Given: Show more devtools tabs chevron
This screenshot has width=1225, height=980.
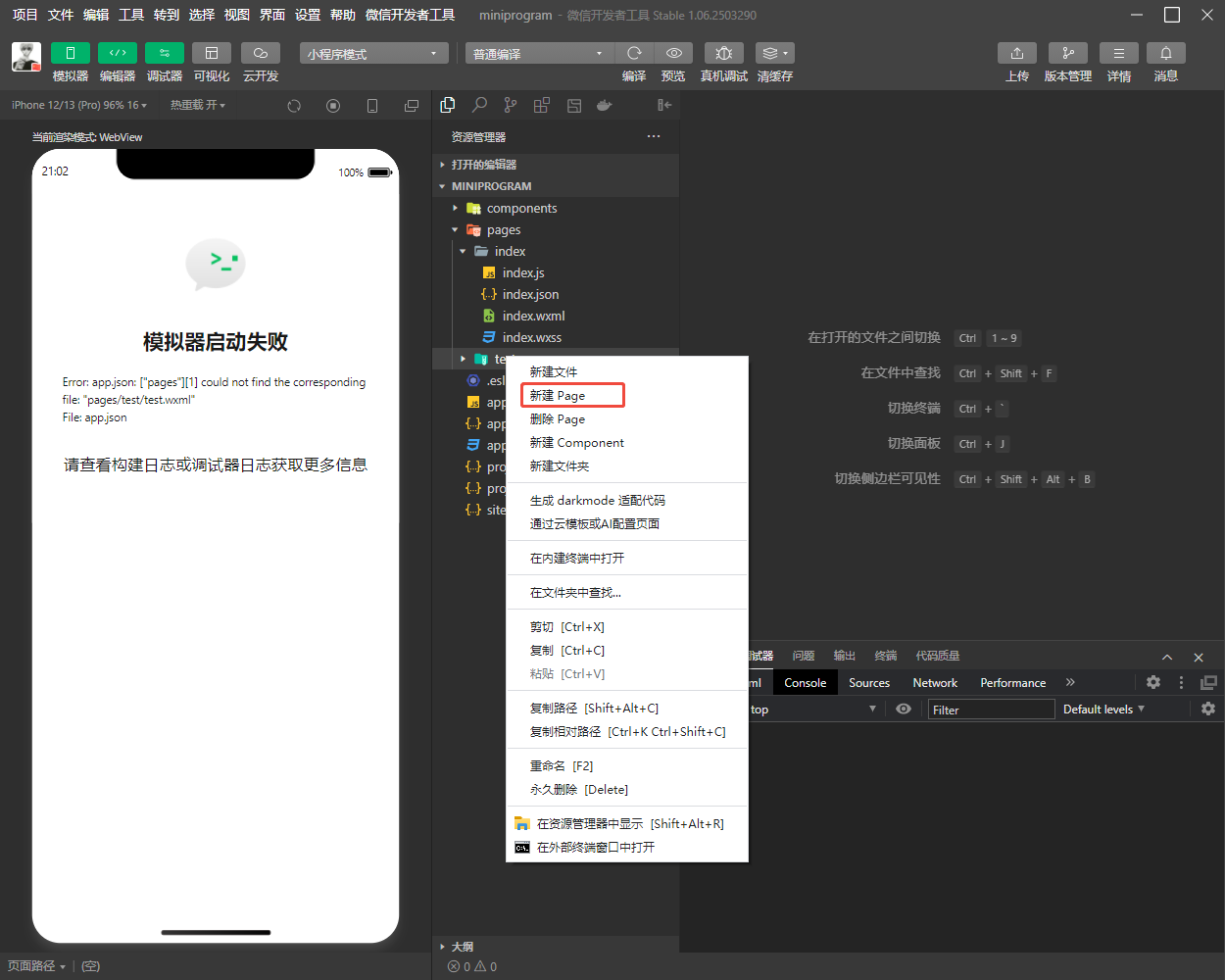Looking at the screenshot, I should [1070, 682].
